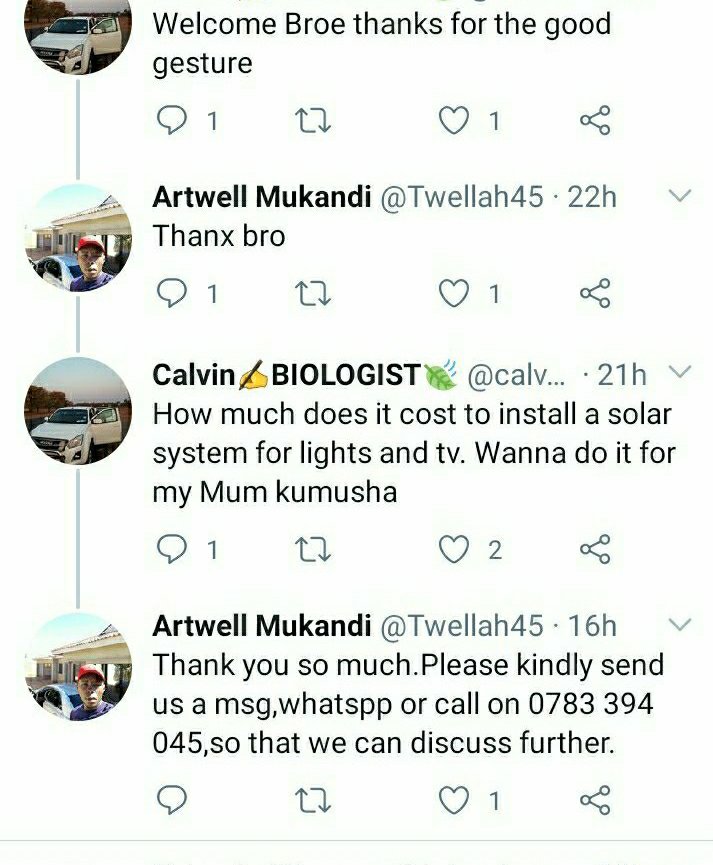Like the "Thanx bro" tweet
Viewport: 713px width, 865px height.
(456, 294)
